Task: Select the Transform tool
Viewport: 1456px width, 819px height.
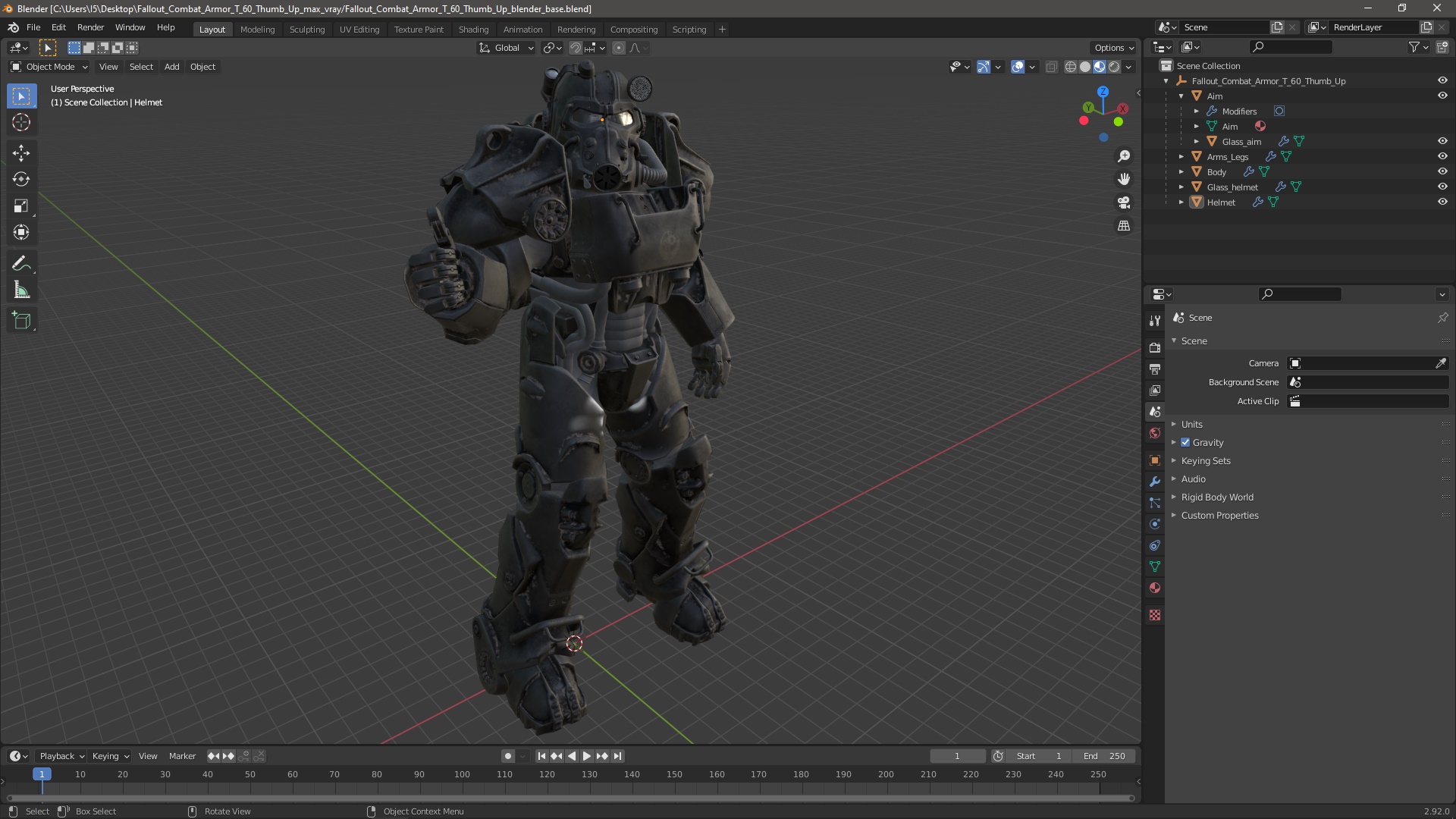Action: tap(21, 232)
